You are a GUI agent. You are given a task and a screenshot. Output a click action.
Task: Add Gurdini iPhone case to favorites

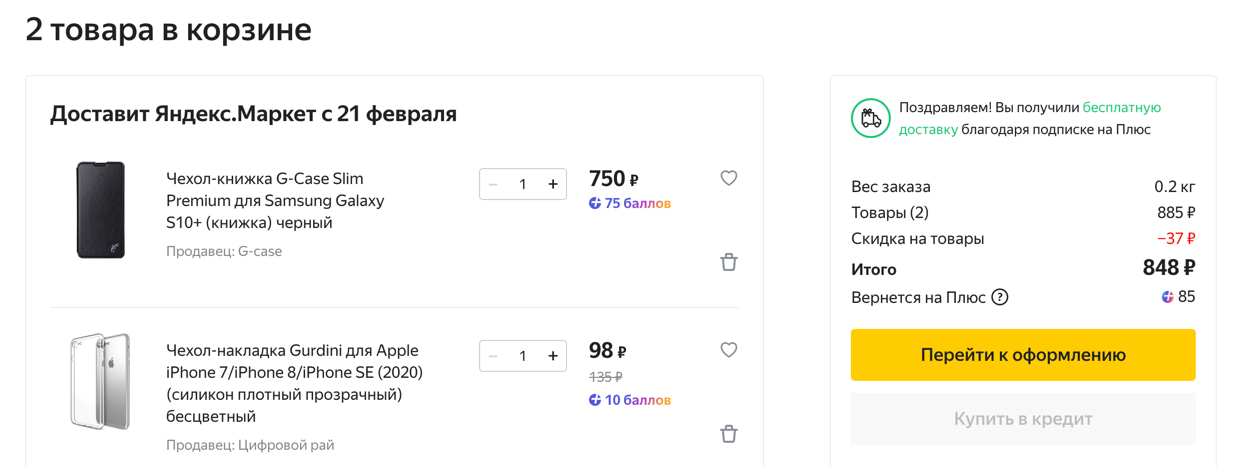(x=729, y=350)
